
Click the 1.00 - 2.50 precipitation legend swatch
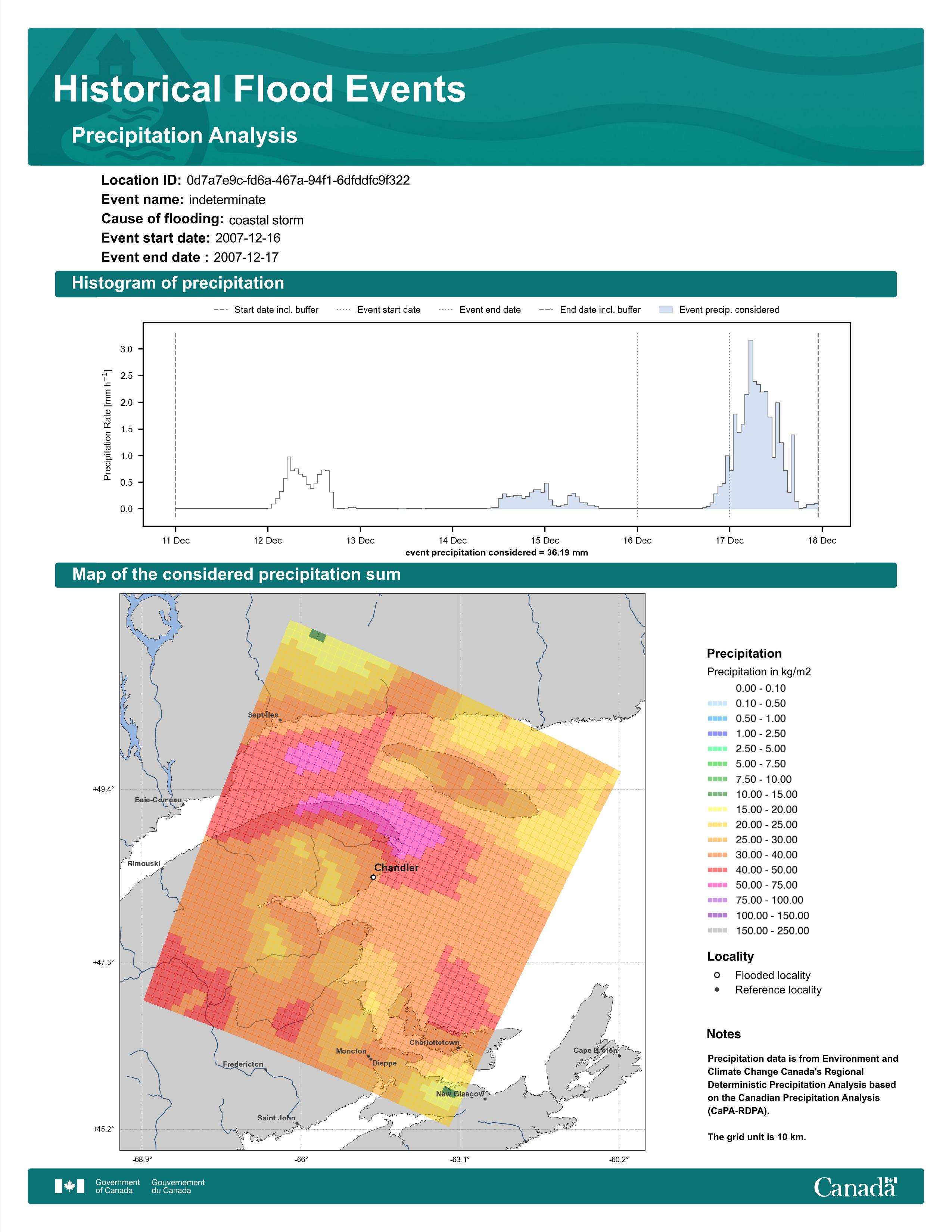[717, 734]
